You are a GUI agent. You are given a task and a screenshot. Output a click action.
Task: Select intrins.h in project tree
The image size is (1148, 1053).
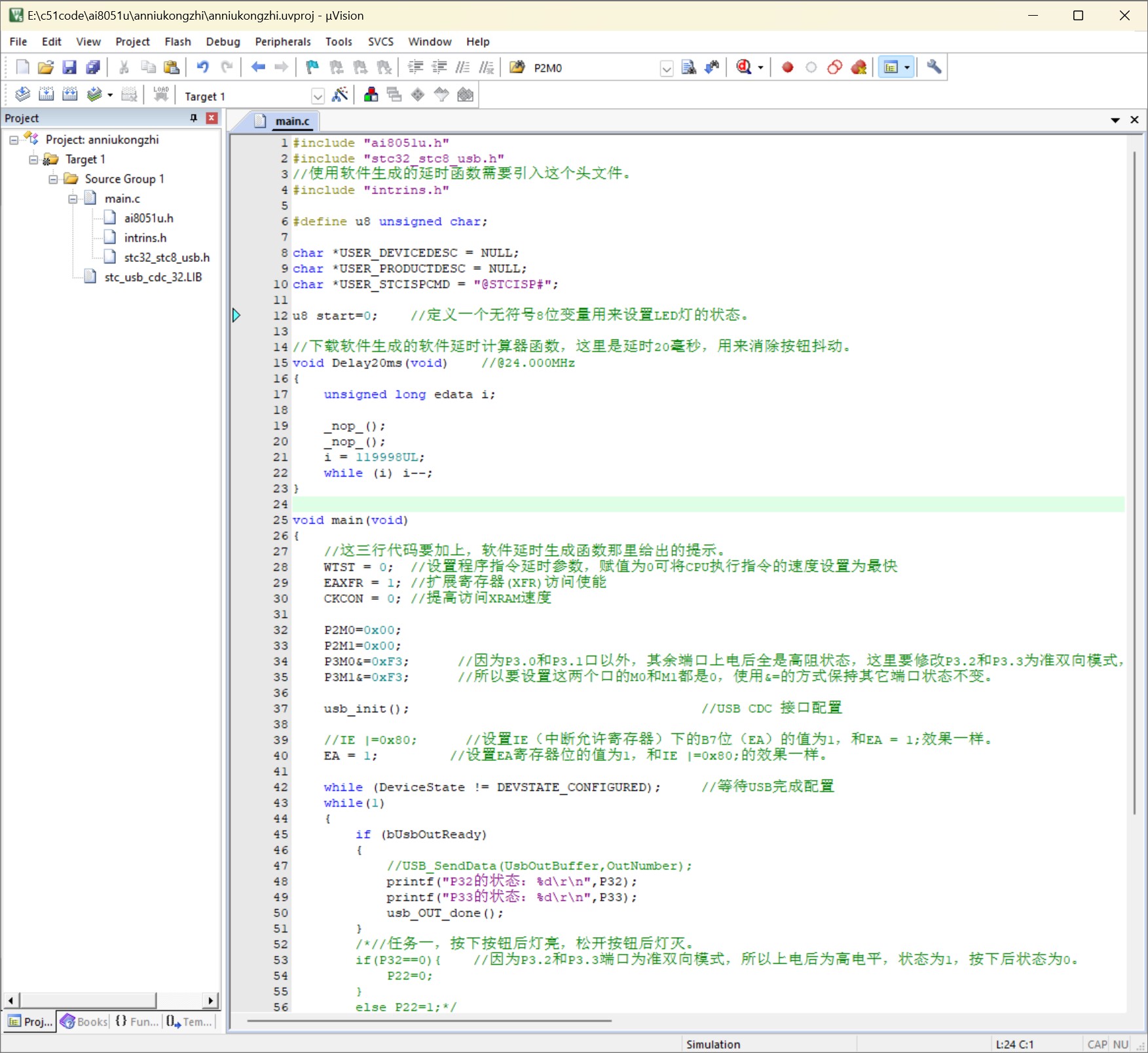pyautogui.click(x=145, y=238)
